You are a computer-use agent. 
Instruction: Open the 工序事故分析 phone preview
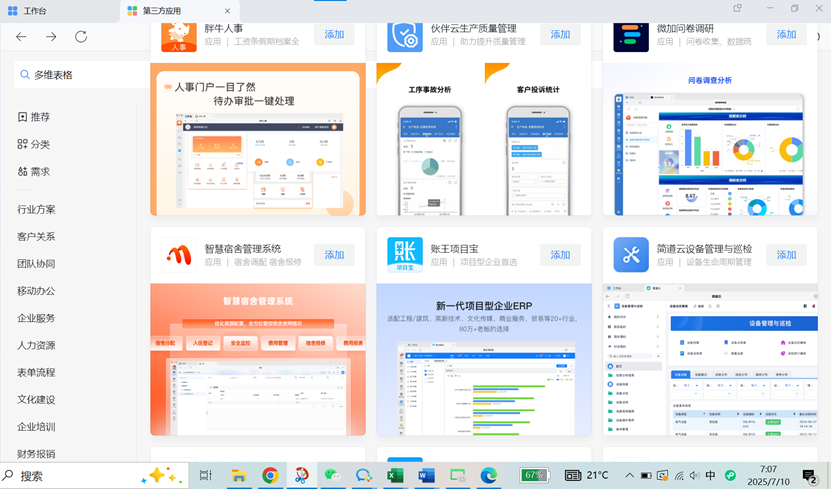[430, 151]
